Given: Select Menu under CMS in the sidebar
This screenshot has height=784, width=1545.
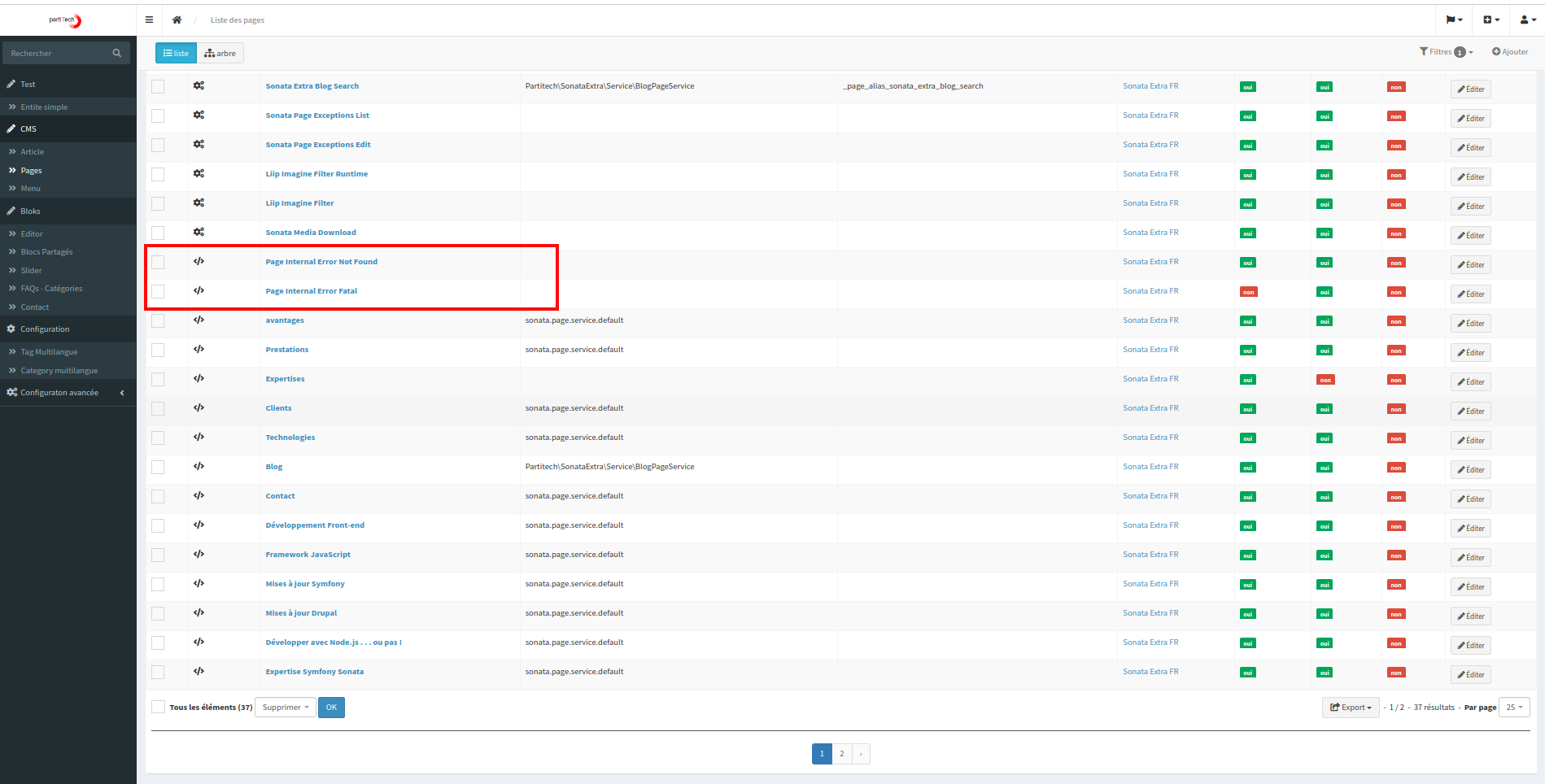Looking at the screenshot, I should tap(31, 188).
